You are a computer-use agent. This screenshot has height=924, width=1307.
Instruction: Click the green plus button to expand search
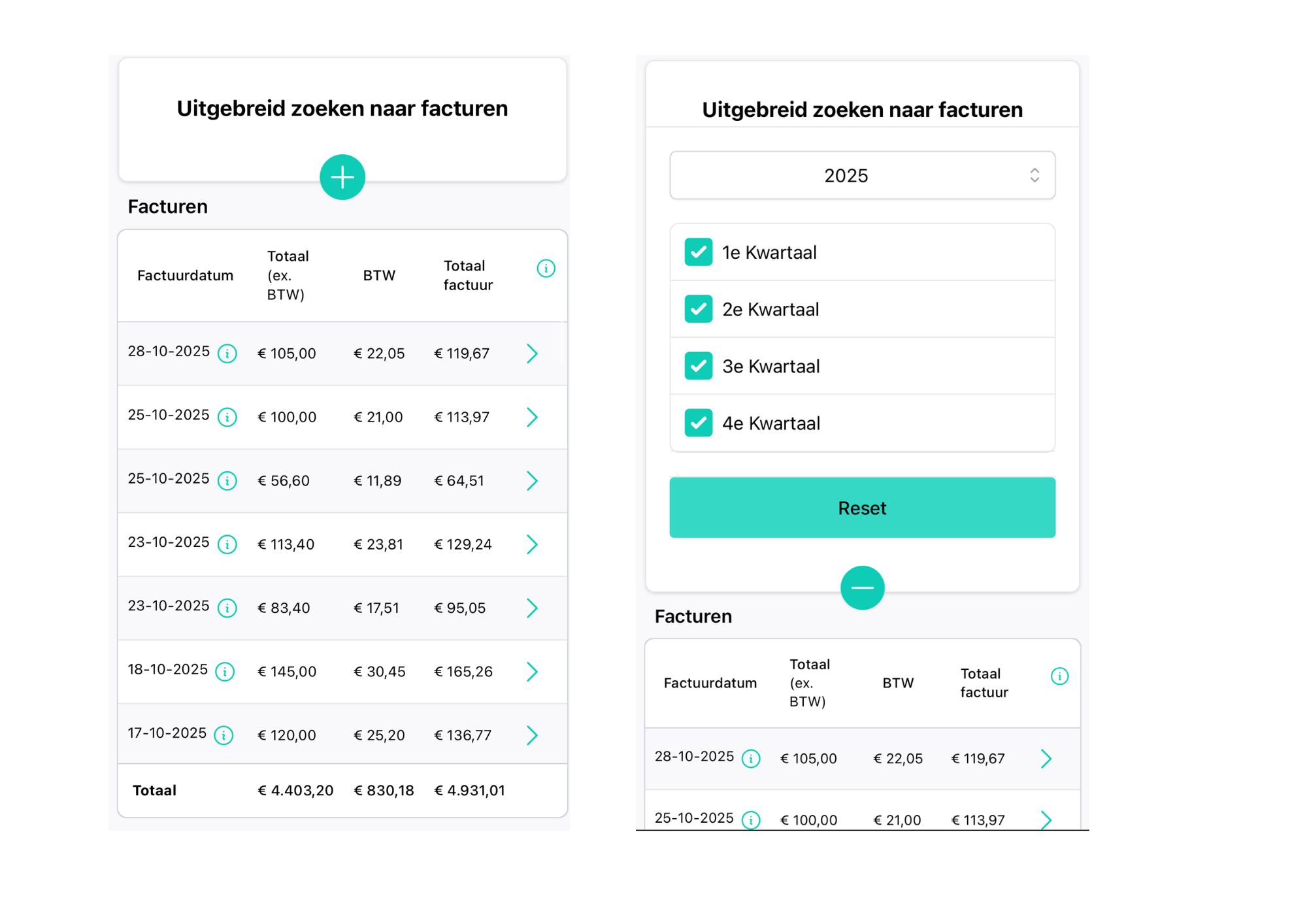tap(342, 177)
